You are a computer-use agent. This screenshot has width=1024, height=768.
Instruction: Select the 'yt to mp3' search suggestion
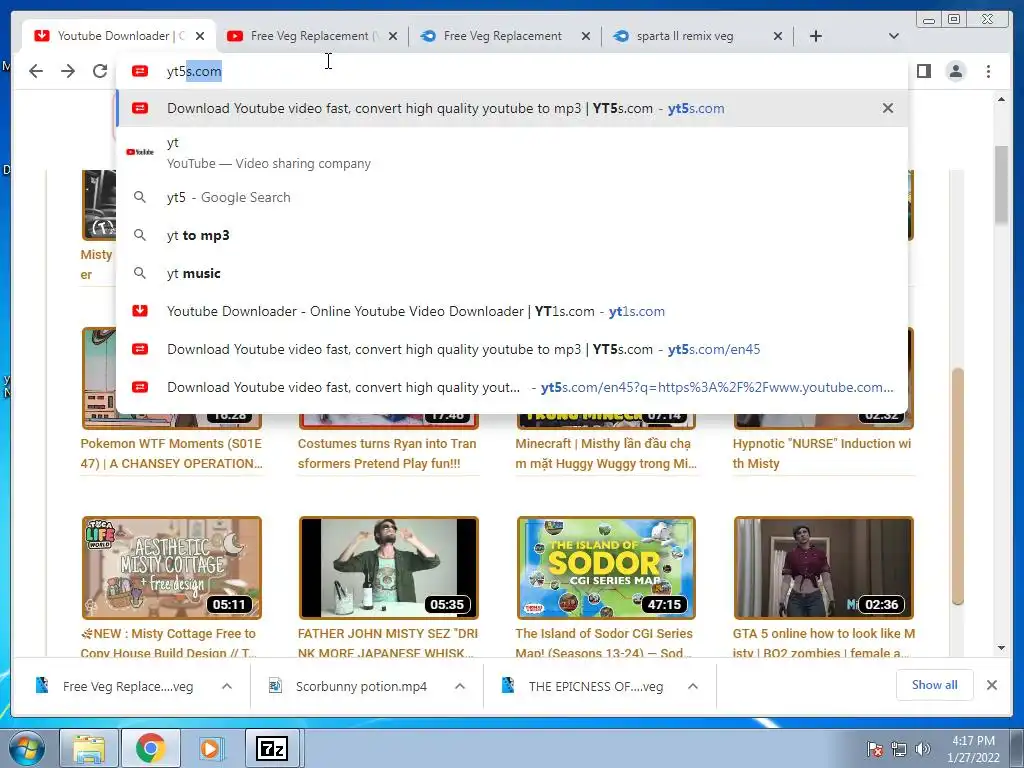(x=511, y=235)
